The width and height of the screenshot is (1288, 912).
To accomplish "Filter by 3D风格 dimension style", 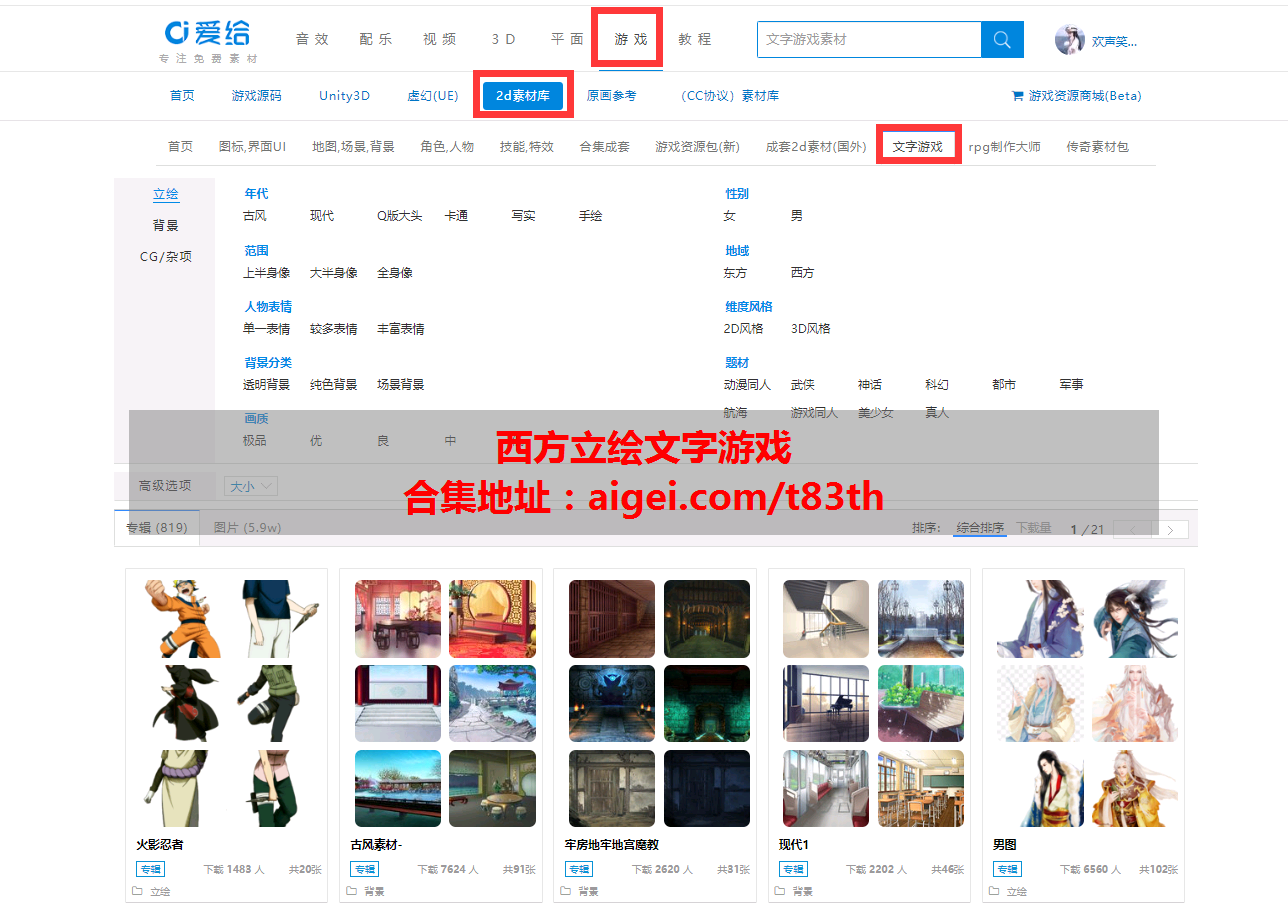I will [811, 328].
